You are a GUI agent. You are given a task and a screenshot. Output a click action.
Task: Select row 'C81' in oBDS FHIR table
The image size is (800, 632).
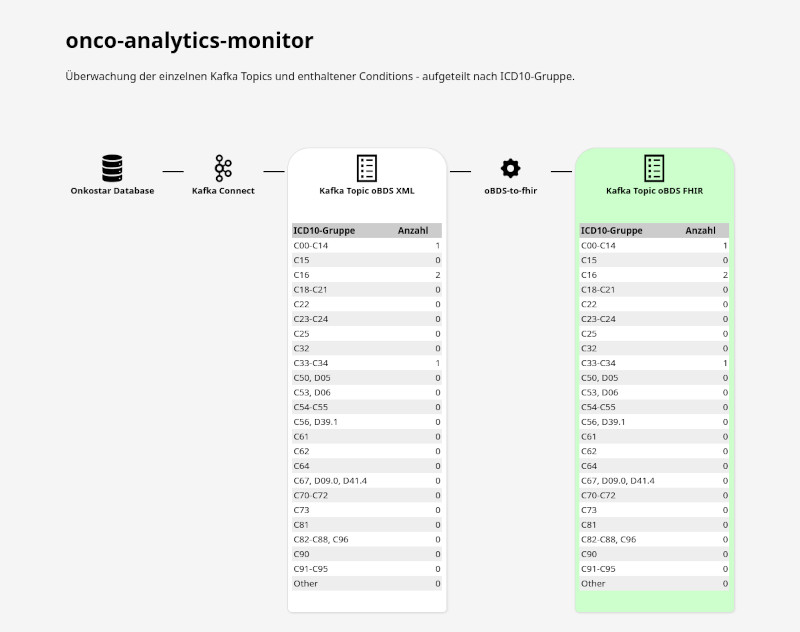[654, 525]
